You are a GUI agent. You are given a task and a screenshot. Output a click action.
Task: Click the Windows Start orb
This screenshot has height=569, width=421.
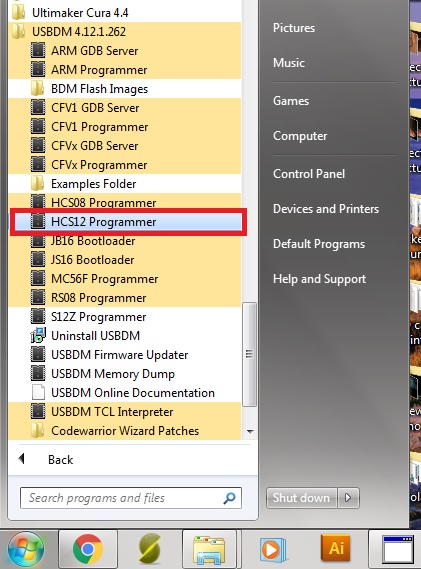coord(26,549)
